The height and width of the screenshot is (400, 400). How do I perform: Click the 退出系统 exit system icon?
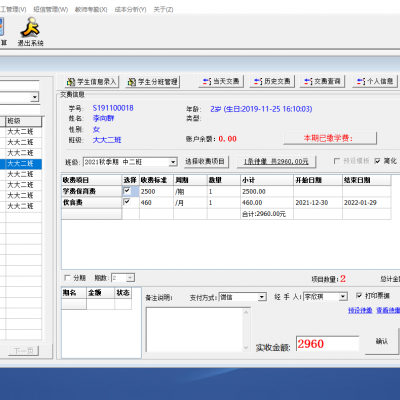(30, 32)
